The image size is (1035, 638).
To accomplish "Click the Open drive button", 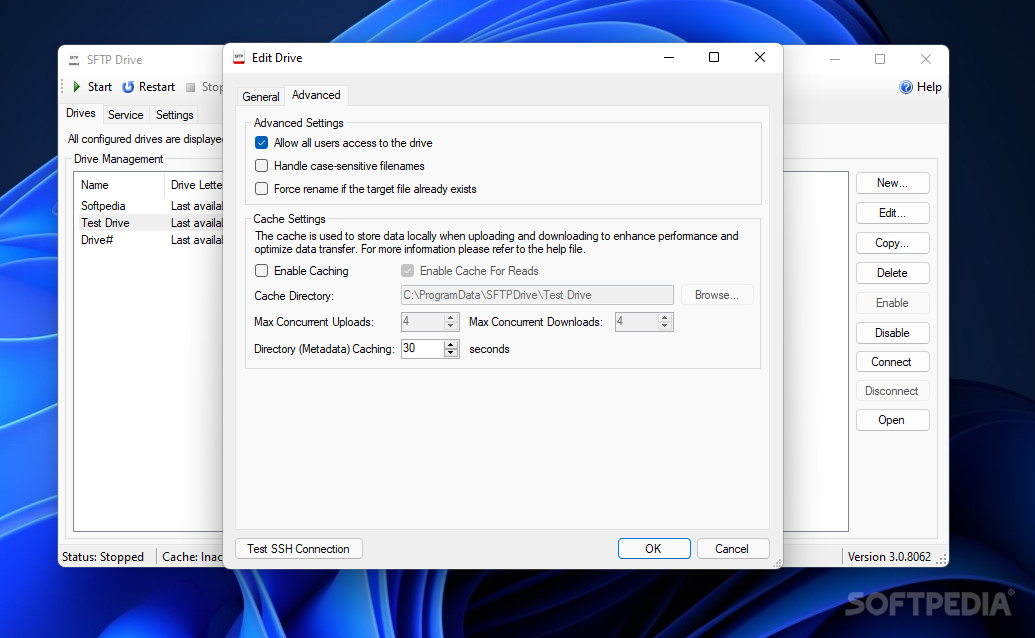I will click(x=892, y=420).
